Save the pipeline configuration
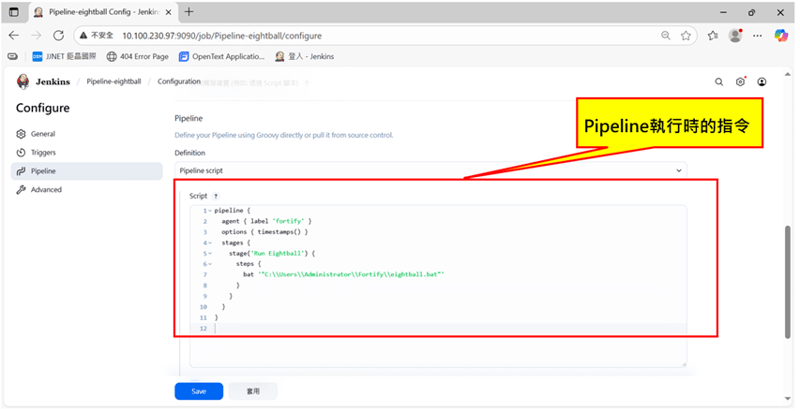 coord(199,391)
